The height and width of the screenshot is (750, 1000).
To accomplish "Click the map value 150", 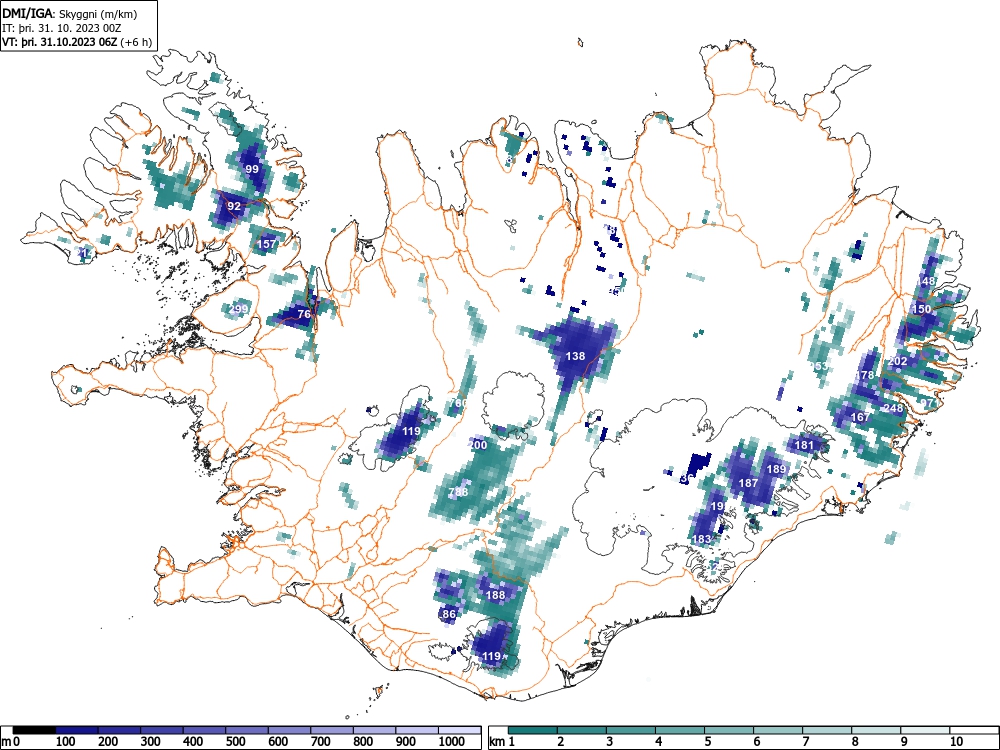I will pos(921,309).
